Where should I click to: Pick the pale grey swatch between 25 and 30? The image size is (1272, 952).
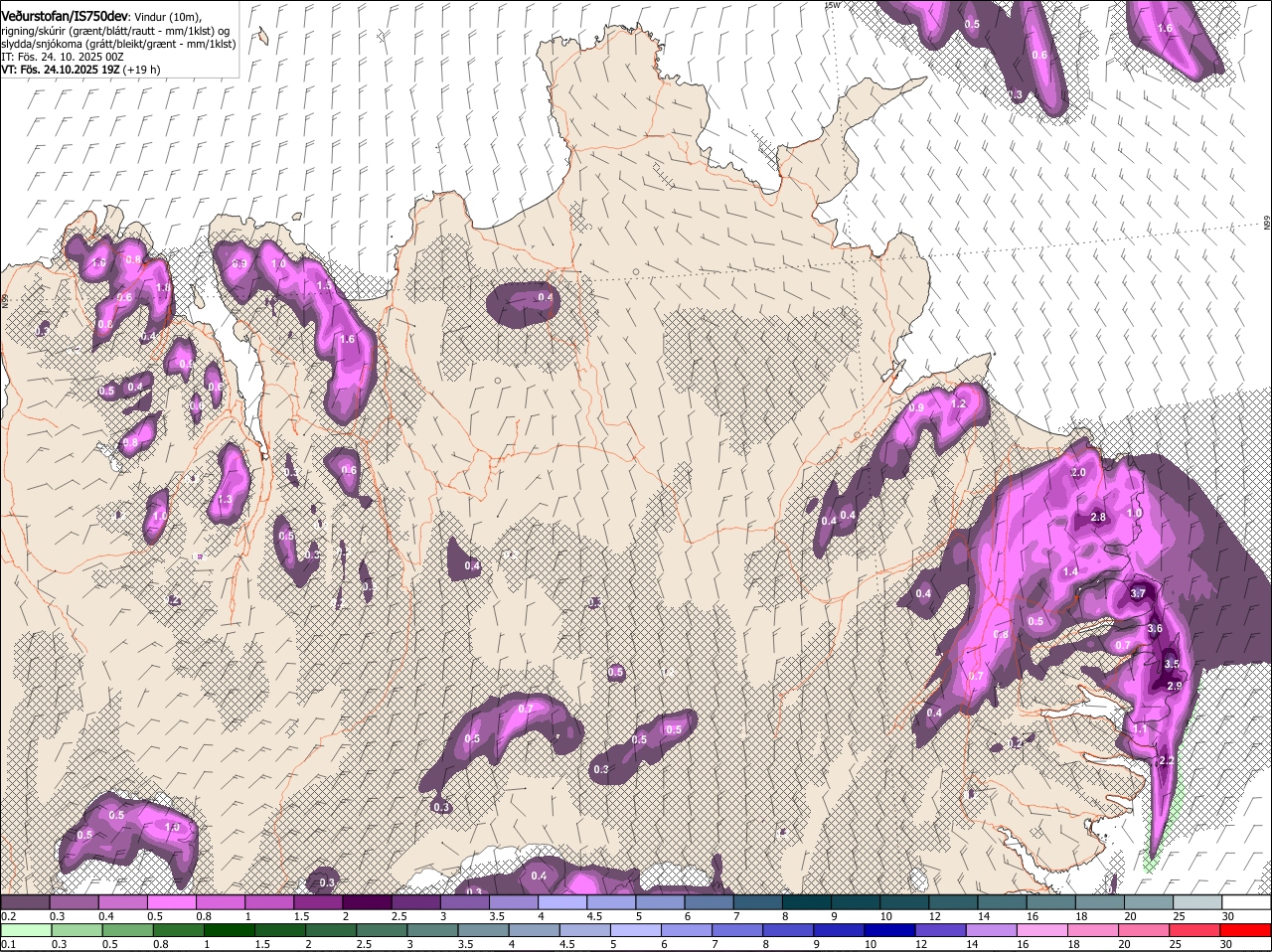coord(1198,902)
